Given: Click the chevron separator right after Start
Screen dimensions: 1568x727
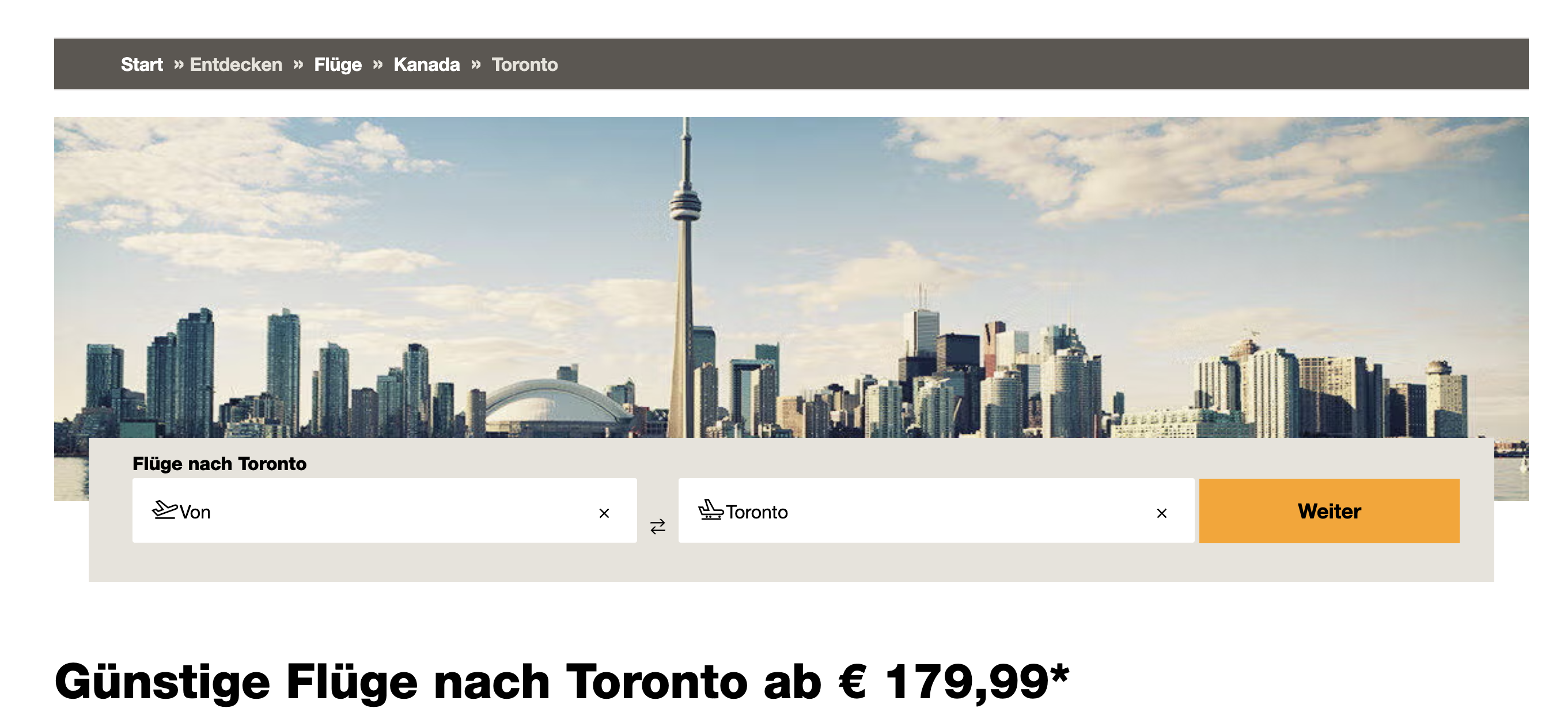Looking at the screenshot, I should click(179, 64).
